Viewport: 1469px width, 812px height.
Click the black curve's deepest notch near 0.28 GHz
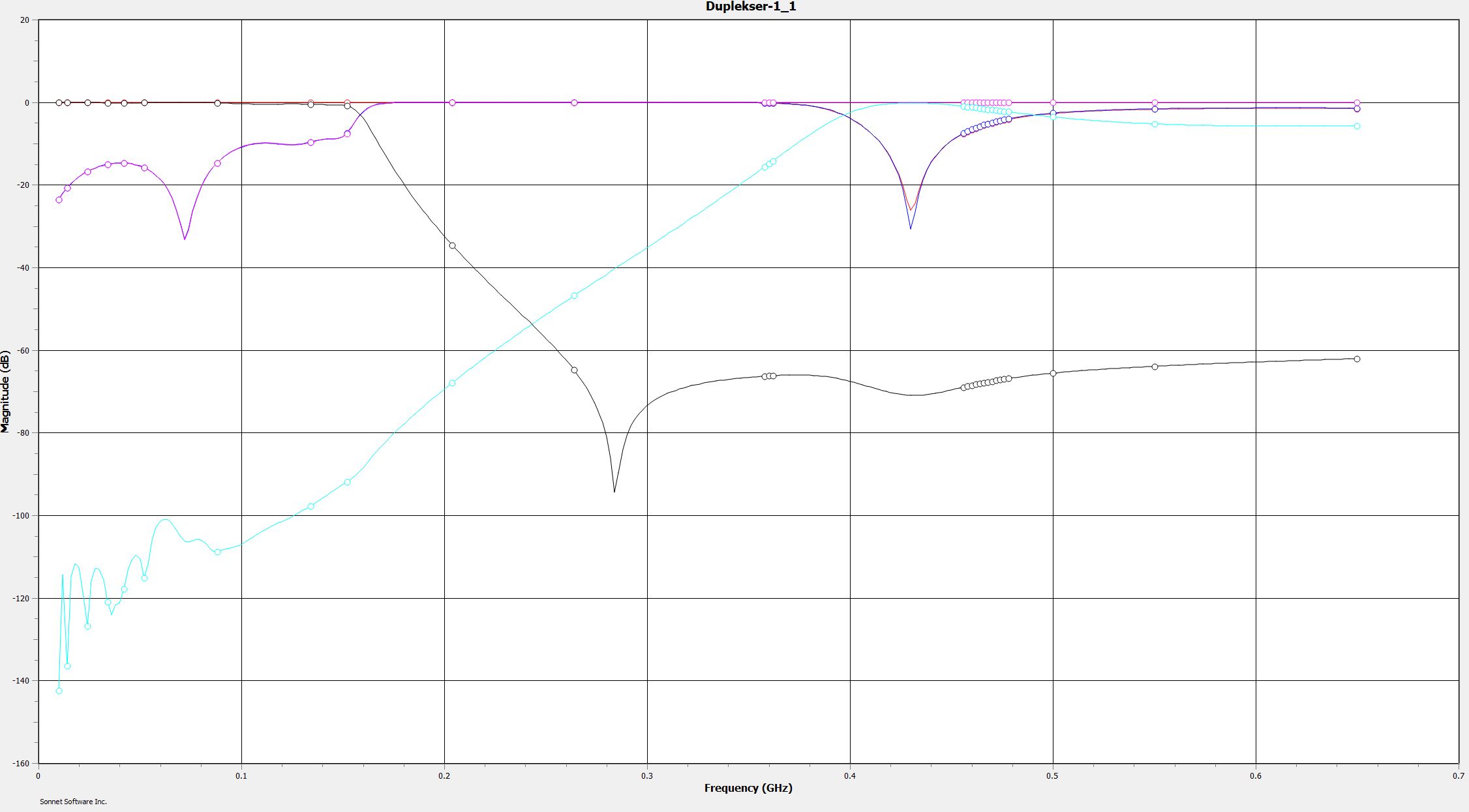tap(614, 490)
